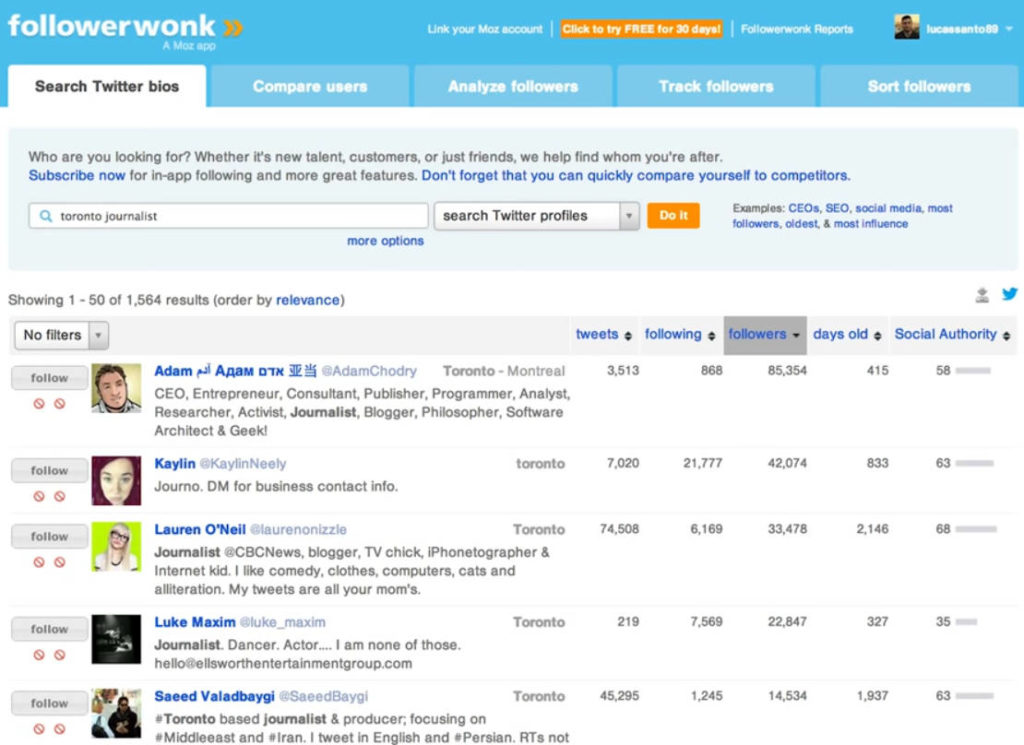Sort by following column arrows
Viewport: 1024px width, 745px height.
pyautogui.click(x=711, y=336)
